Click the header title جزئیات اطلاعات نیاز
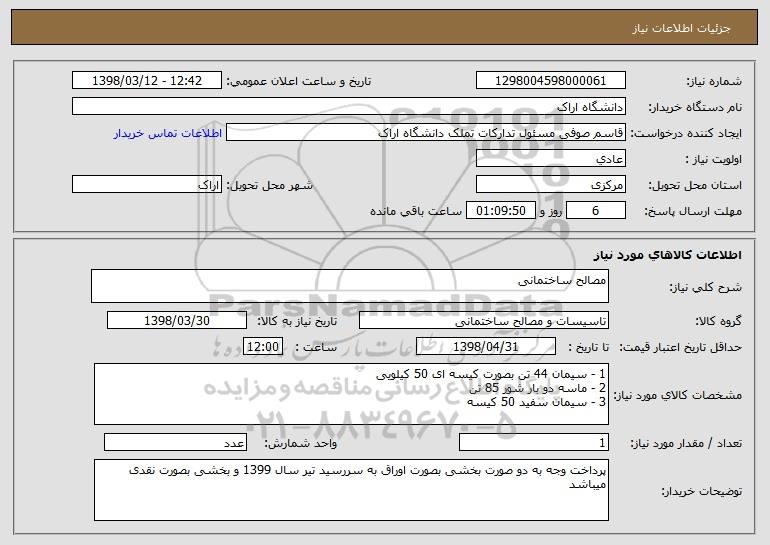The width and height of the screenshot is (770, 545). pyautogui.click(x=681, y=28)
